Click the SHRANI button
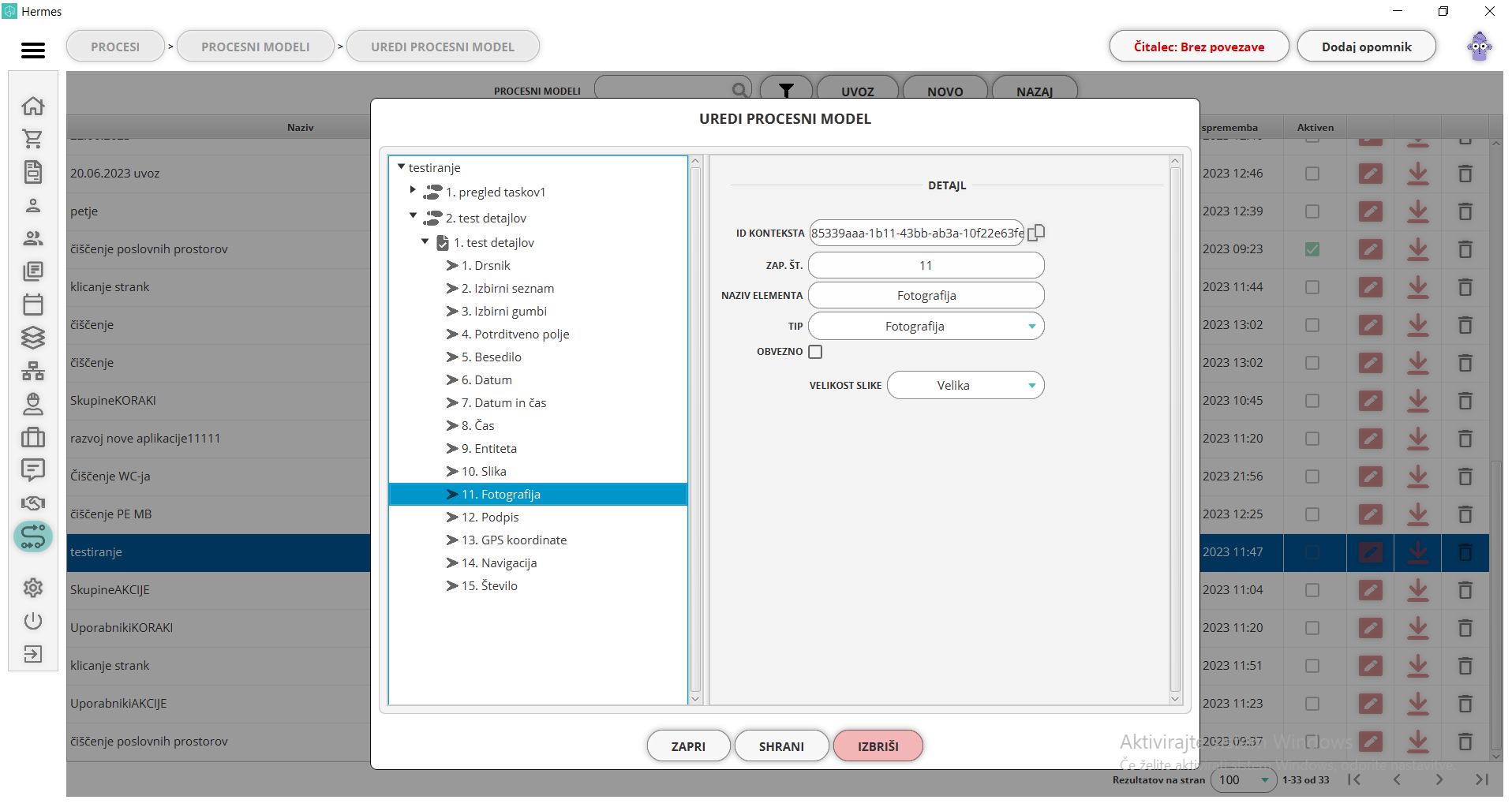 (x=781, y=746)
